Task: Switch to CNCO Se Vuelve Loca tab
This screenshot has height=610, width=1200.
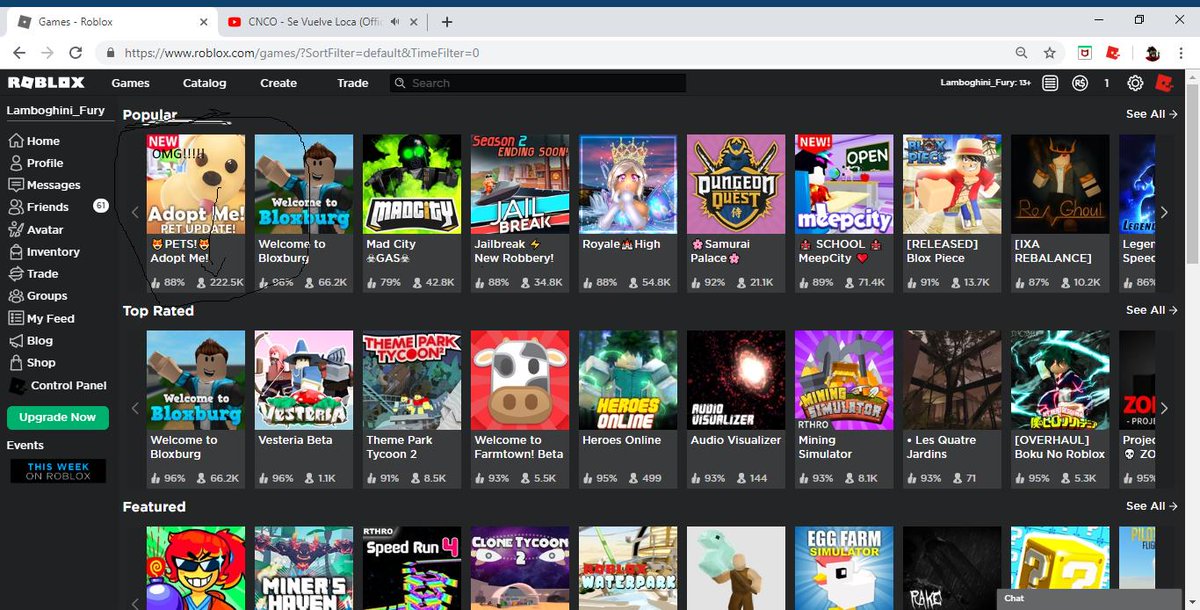Action: [x=322, y=21]
